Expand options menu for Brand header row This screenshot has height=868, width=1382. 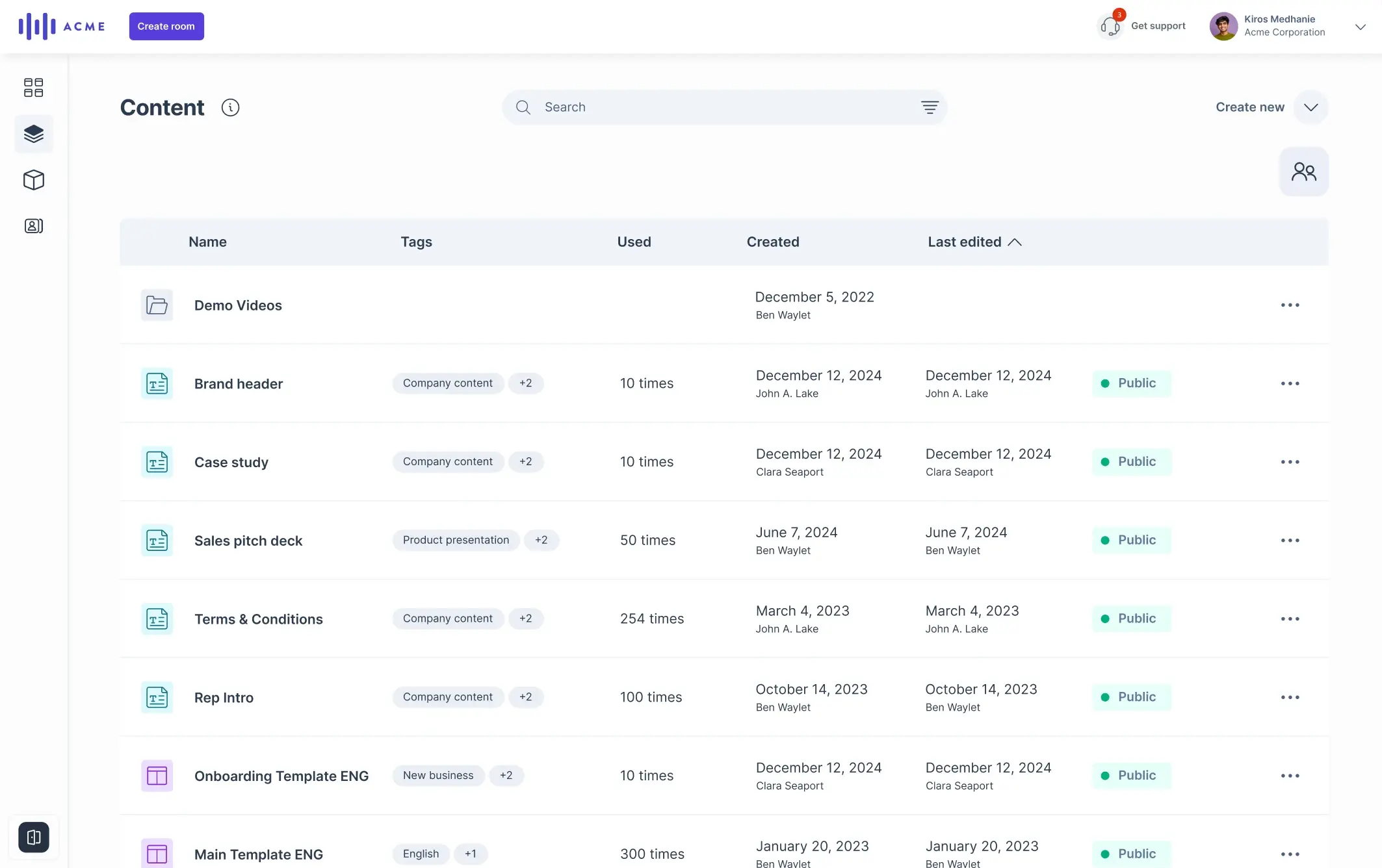1290,383
